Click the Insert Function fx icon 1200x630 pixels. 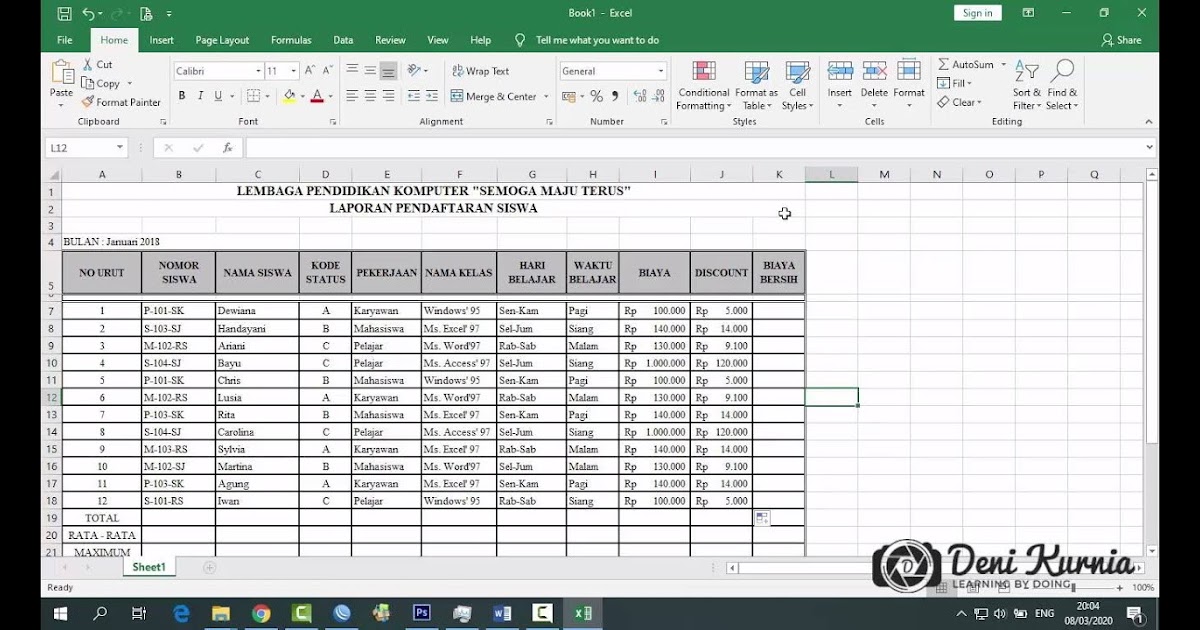[x=228, y=147]
